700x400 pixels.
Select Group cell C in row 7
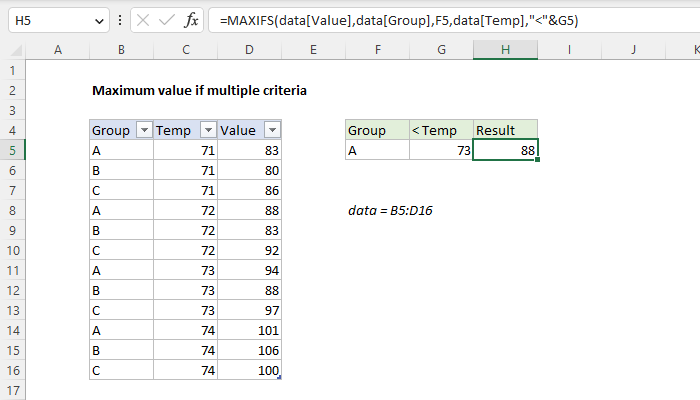[121, 191]
